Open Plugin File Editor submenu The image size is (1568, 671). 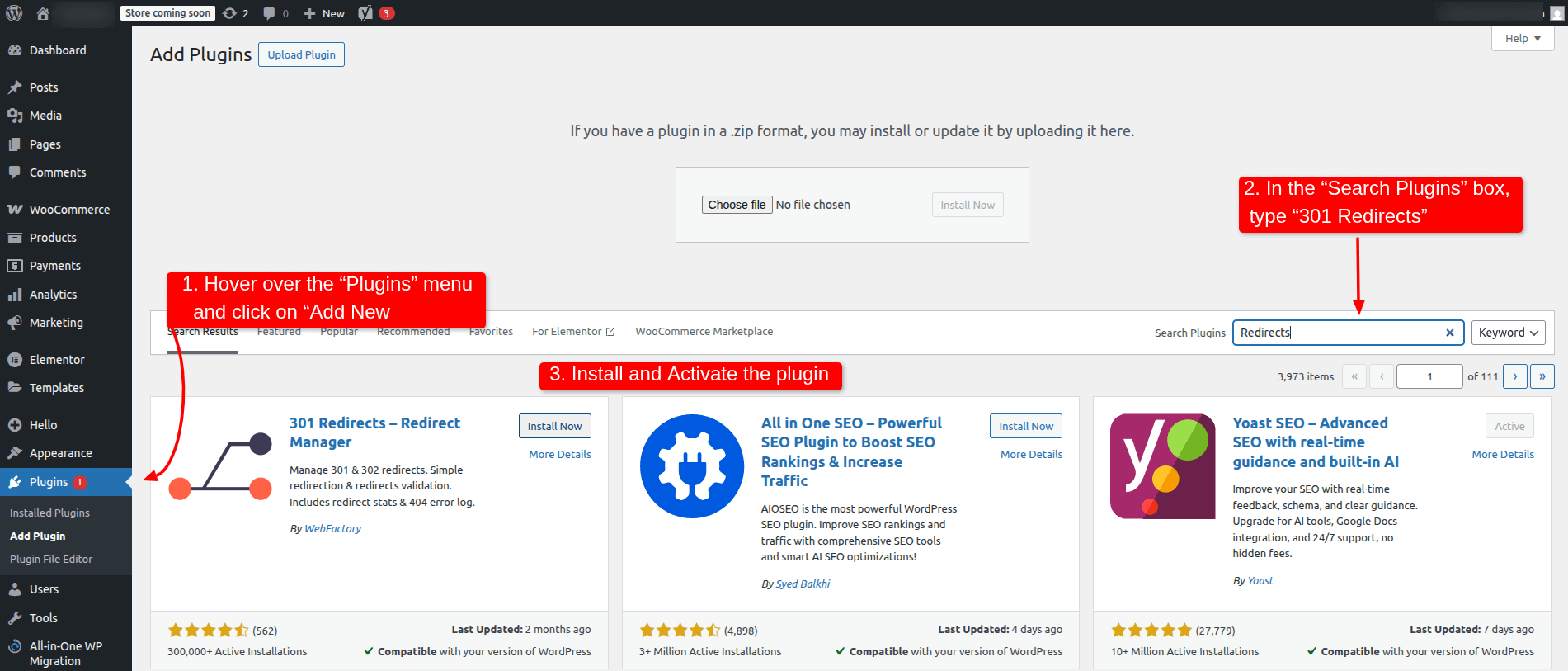pos(51,559)
